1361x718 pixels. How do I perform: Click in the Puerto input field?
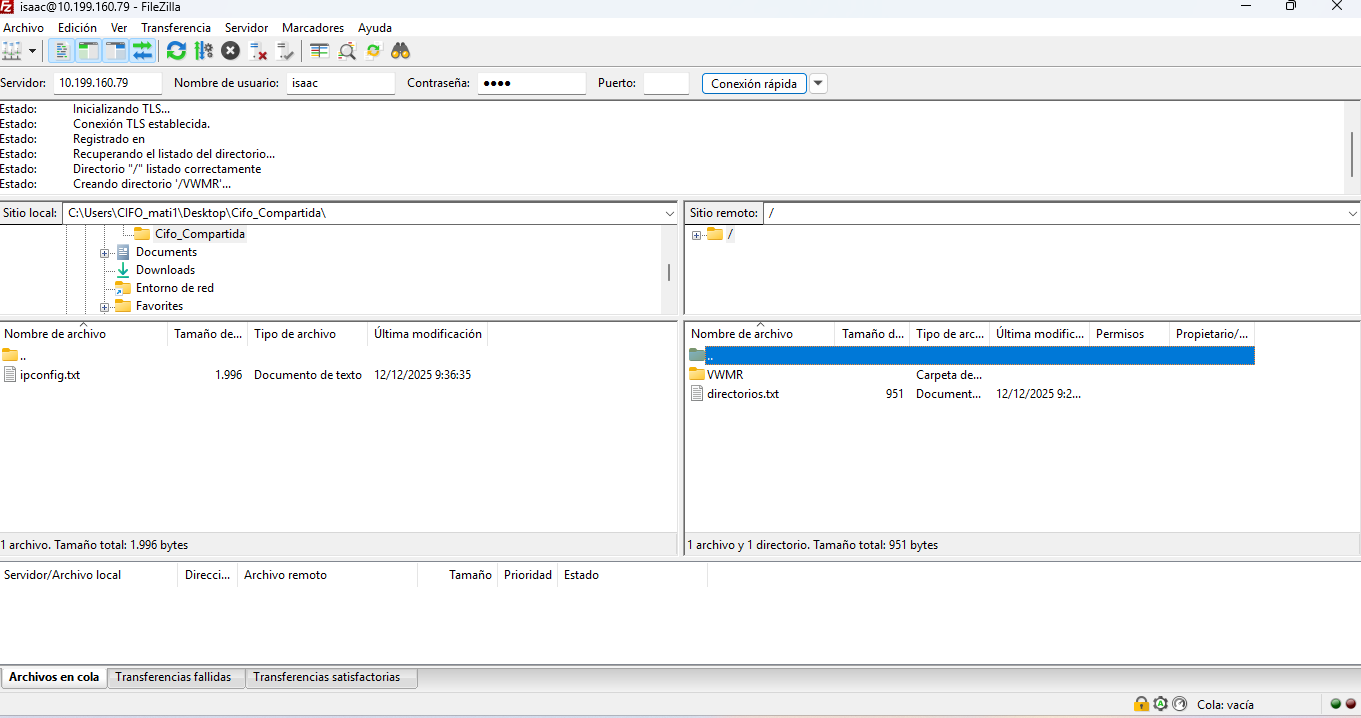pyautogui.click(x=665, y=83)
